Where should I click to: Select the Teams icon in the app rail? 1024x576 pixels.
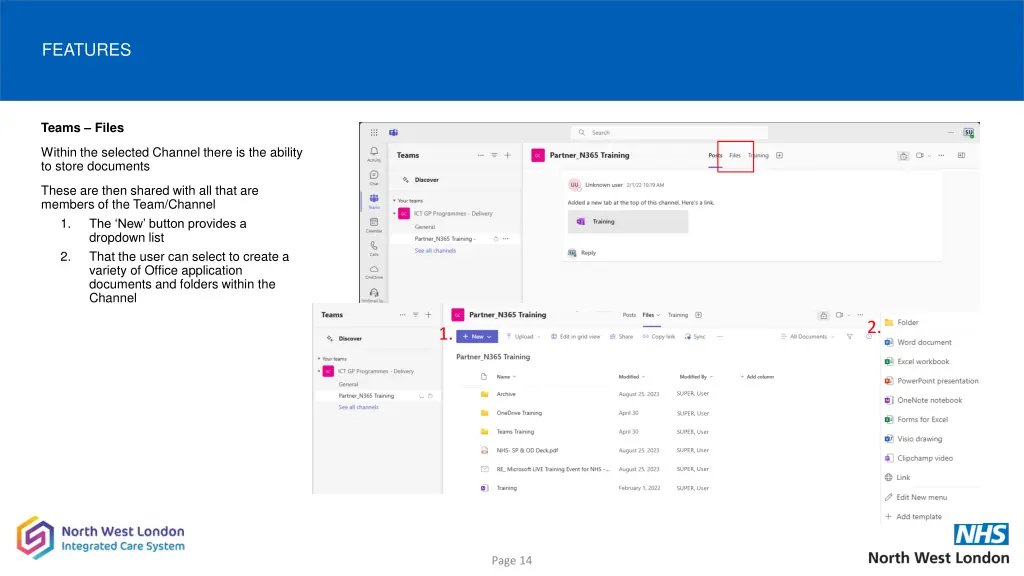pyautogui.click(x=374, y=200)
